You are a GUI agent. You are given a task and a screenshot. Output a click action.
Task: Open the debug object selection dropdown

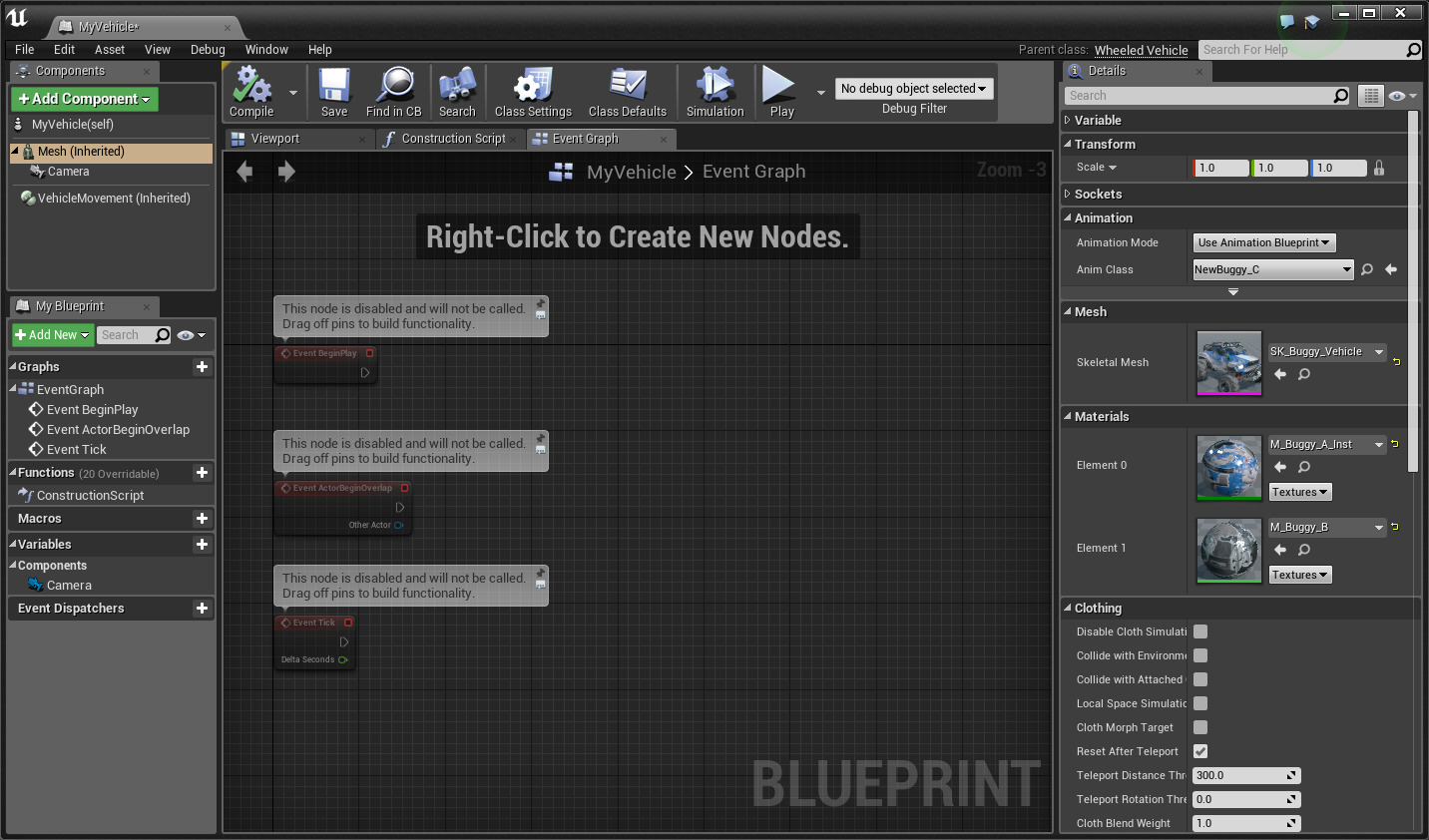click(x=913, y=89)
